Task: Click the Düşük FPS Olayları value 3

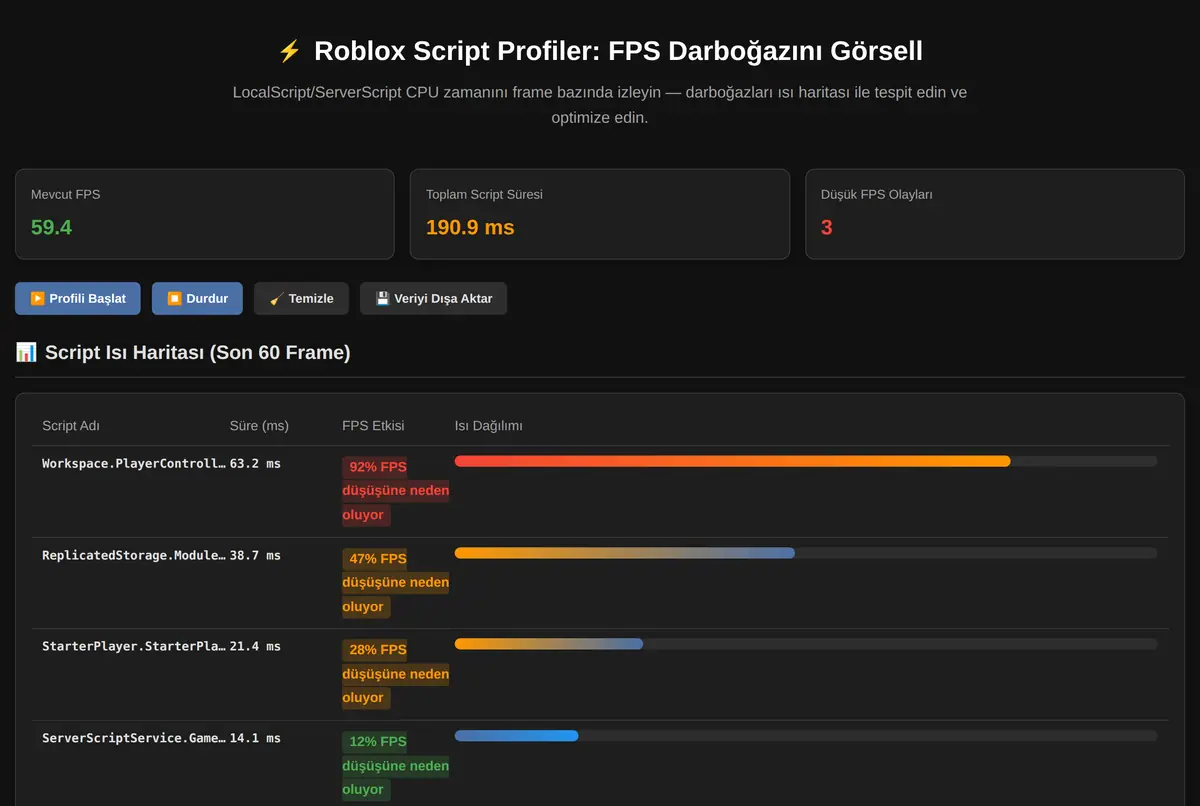Action: pyautogui.click(x=827, y=227)
